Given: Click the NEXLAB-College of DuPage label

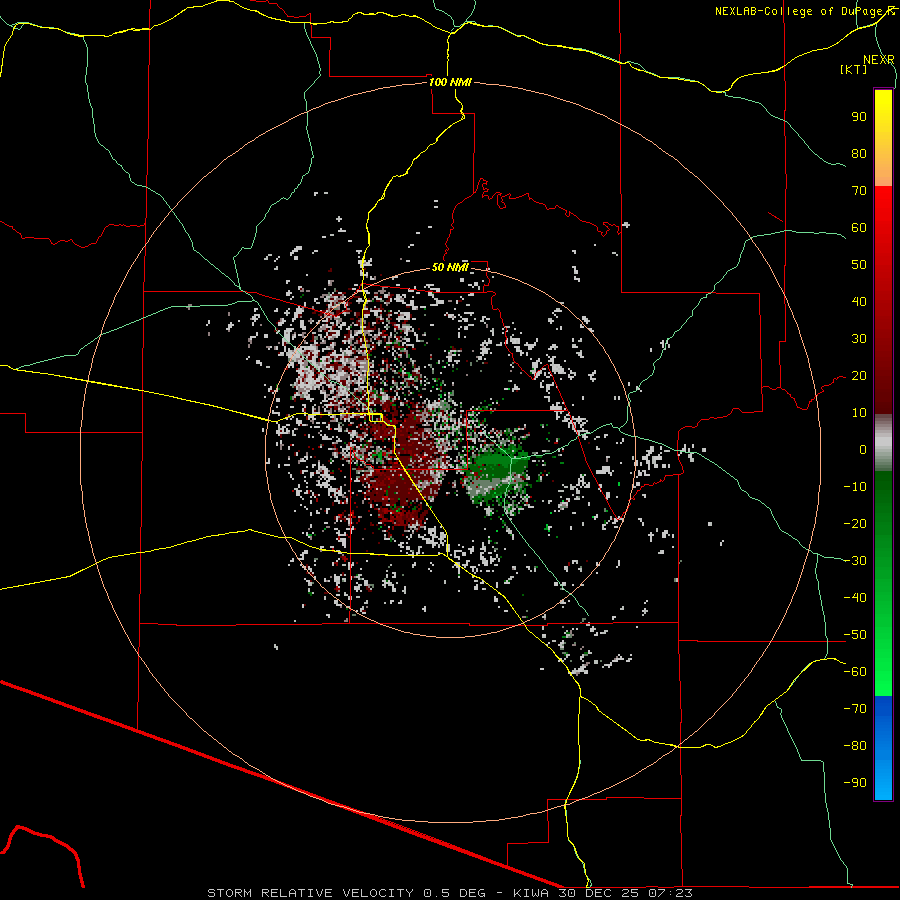Looking at the screenshot, I should tap(804, 11).
